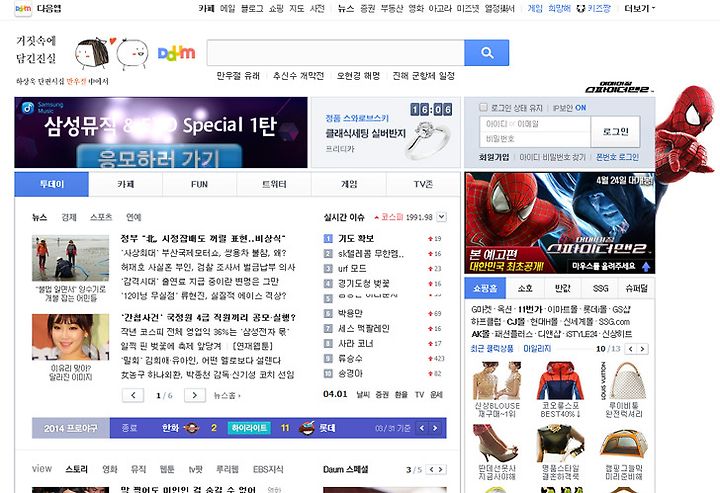Click the 하이라이트 game button
The image size is (720, 493).
click(x=249, y=428)
